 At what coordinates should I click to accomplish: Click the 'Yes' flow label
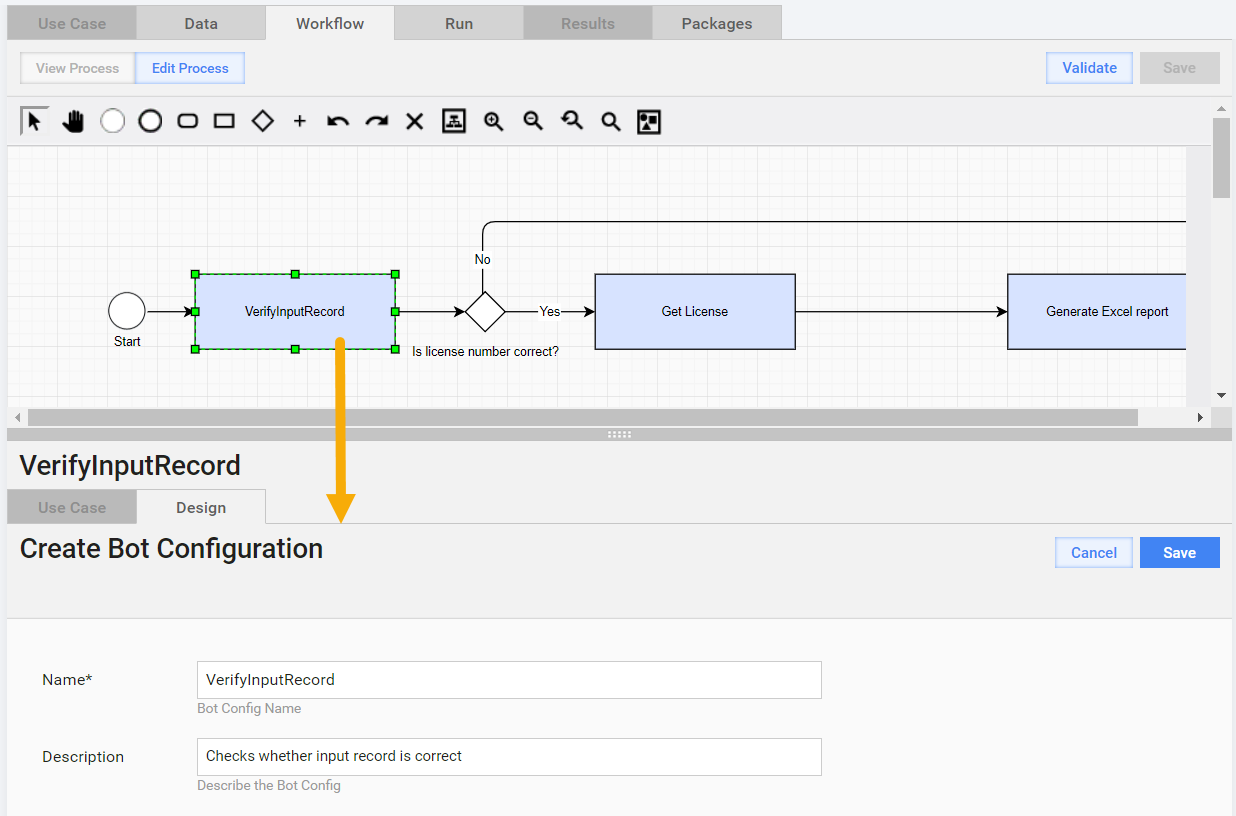point(550,311)
